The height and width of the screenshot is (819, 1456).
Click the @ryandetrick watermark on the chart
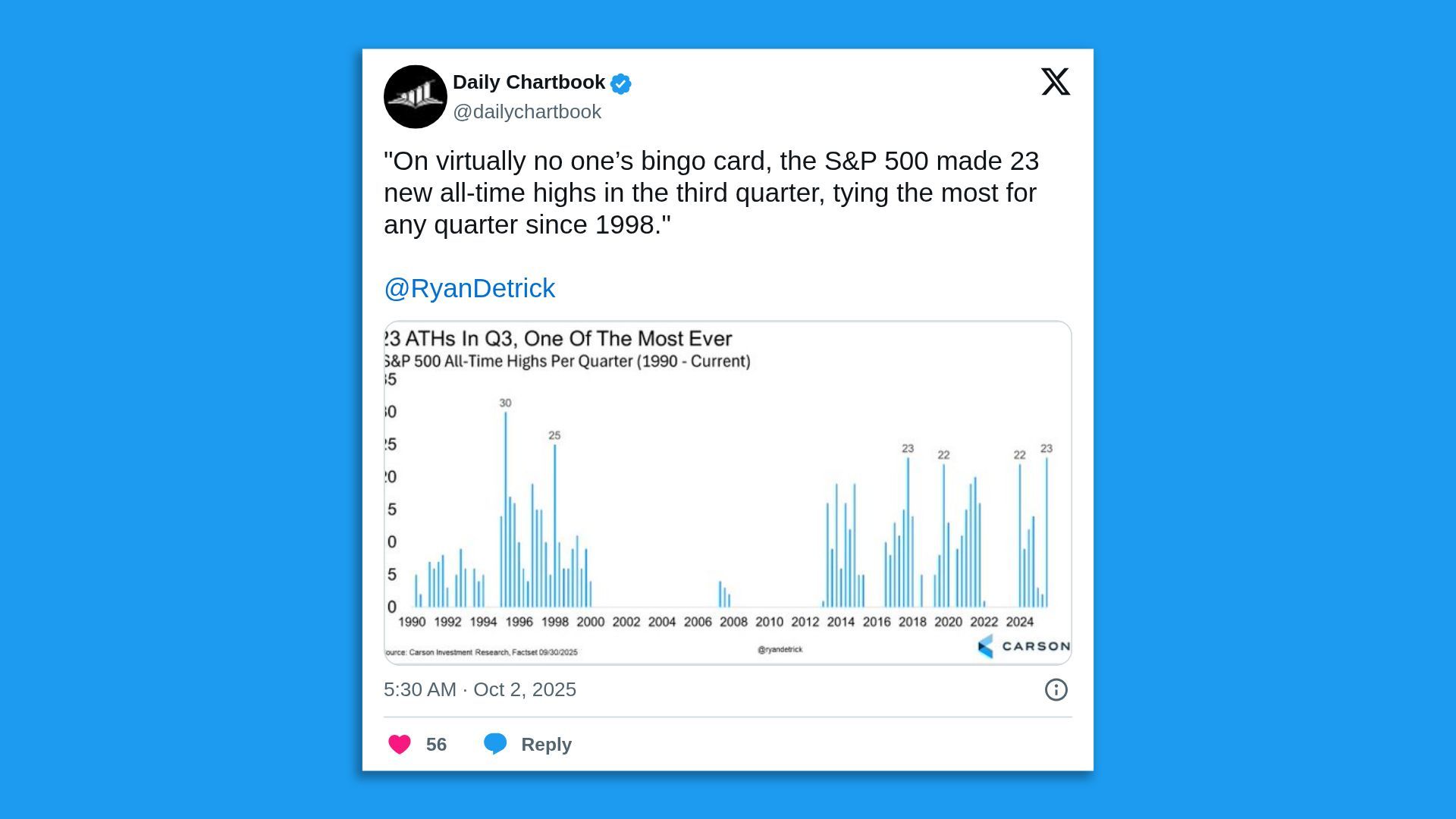pyautogui.click(x=780, y=649)
